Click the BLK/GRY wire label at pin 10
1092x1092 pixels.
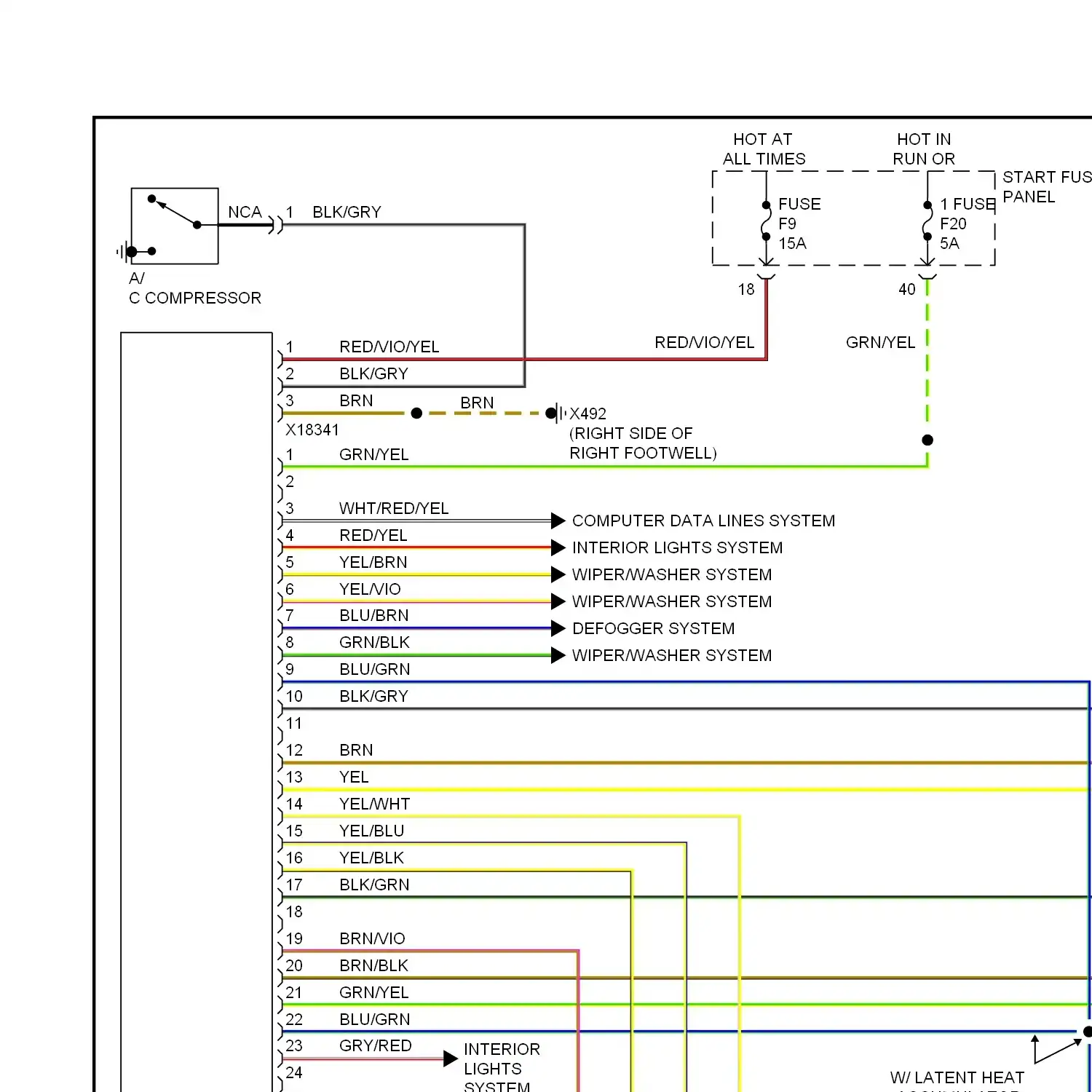tap(373, 696)
